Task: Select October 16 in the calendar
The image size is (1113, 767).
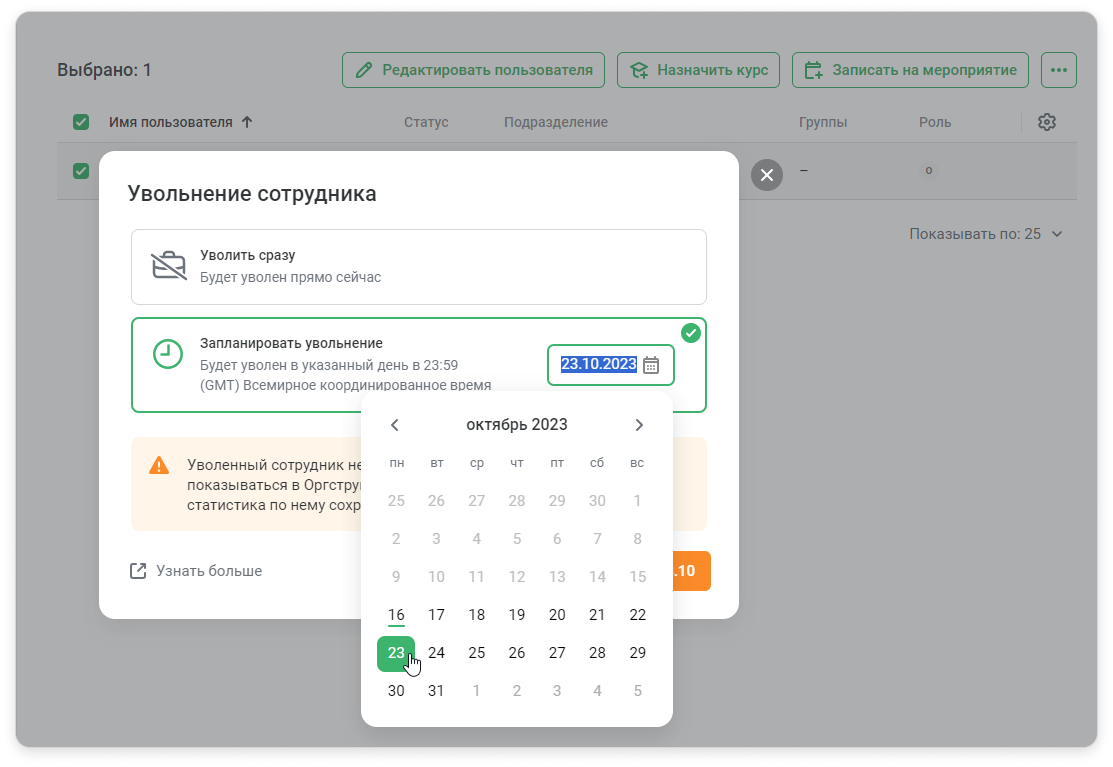Action: pyautogui.click(x=396, y=615)
